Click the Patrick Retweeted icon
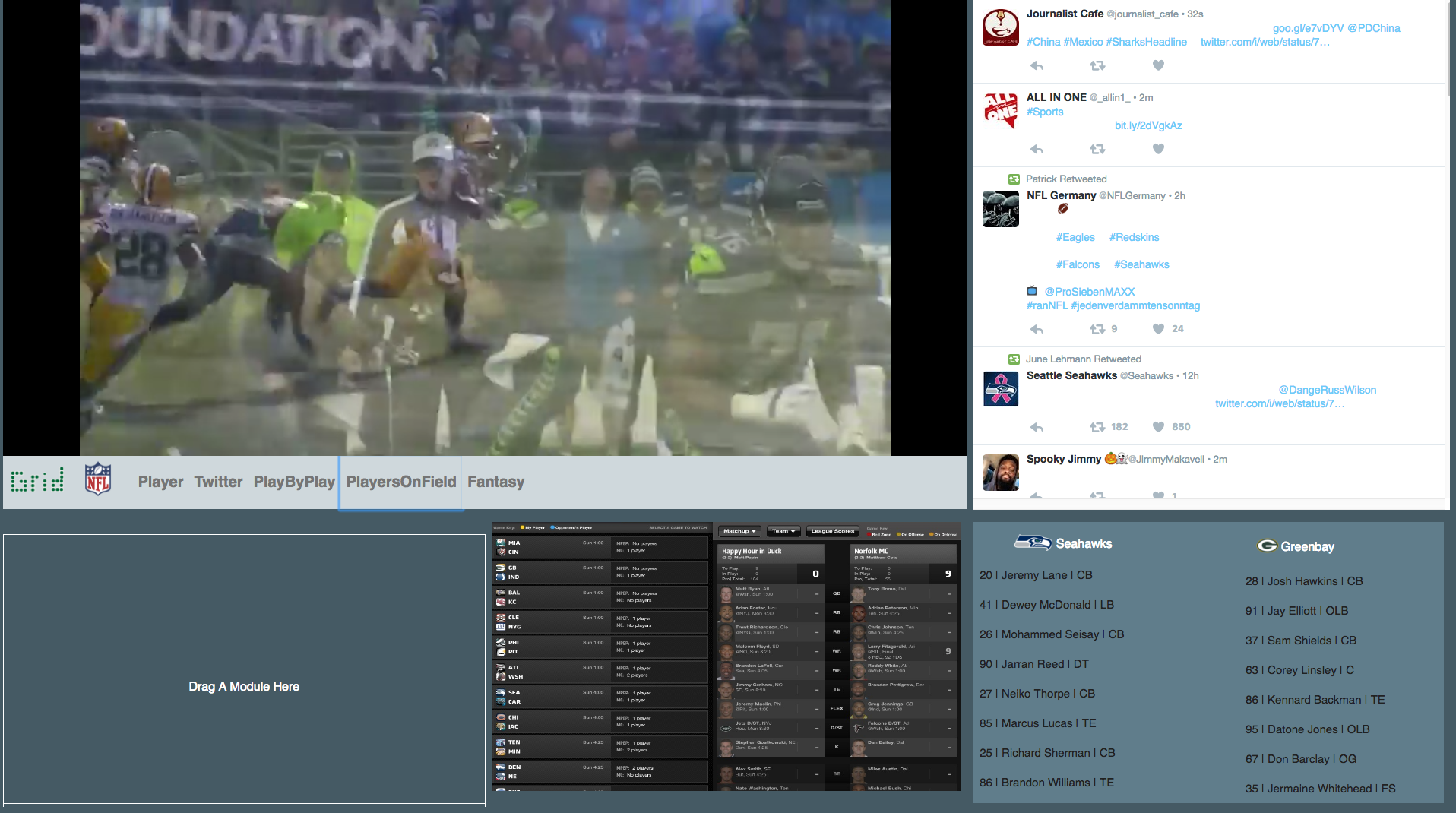Screen dimensions: 1456x813 tap(1014, 179)
